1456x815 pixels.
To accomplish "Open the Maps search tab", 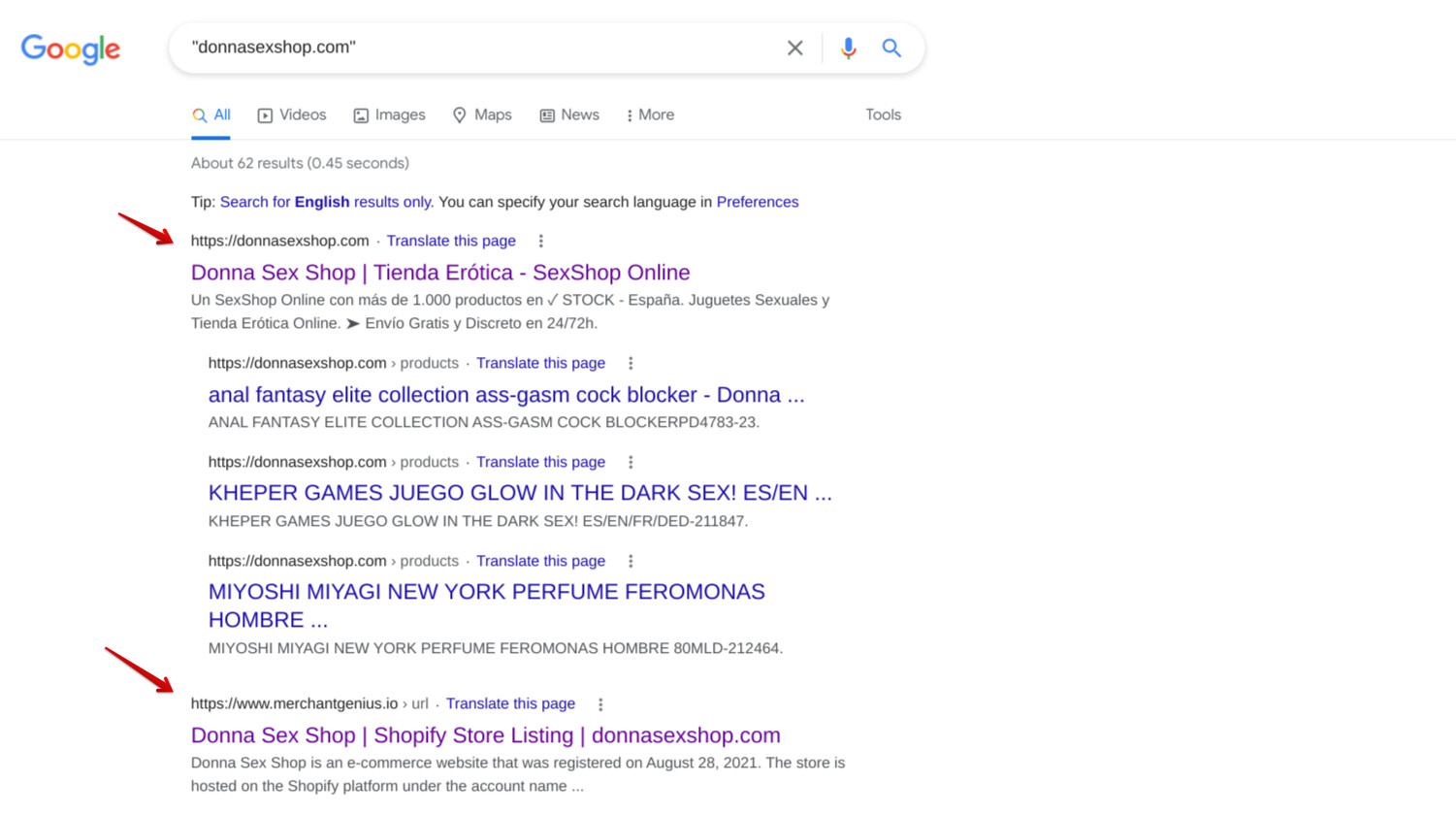I will 482,114.
